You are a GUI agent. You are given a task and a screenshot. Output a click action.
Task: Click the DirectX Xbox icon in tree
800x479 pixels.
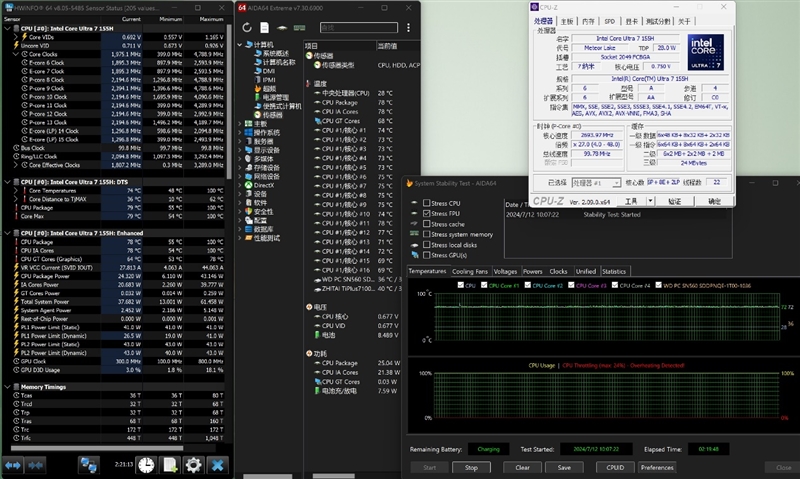click(248, 185)
